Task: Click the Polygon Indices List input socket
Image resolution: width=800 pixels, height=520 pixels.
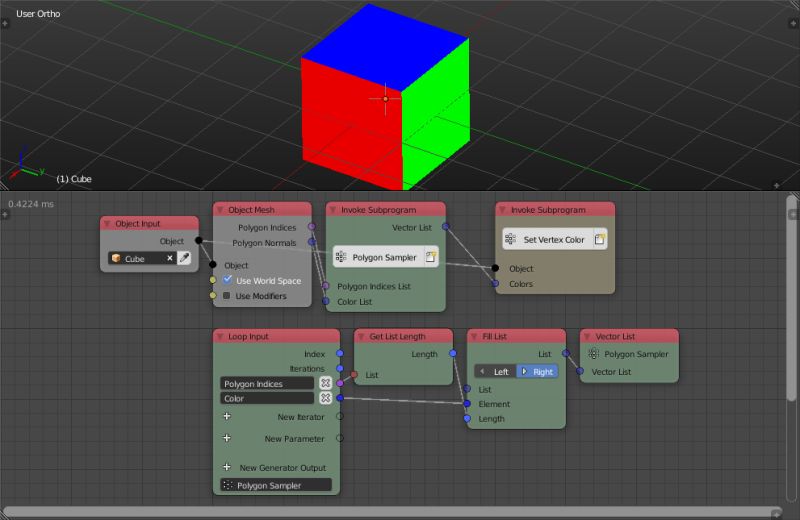Action: coord(326,286)
